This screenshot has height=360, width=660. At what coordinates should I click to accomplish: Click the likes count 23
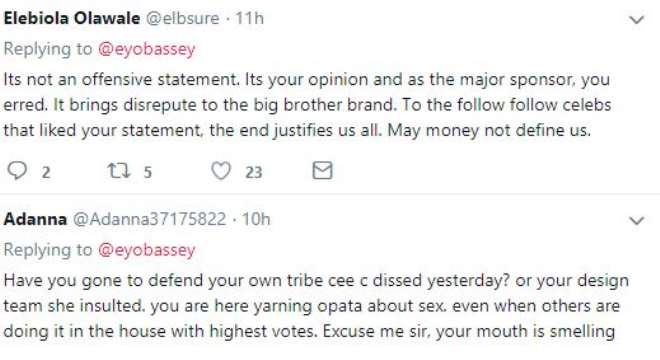point(254,172)
